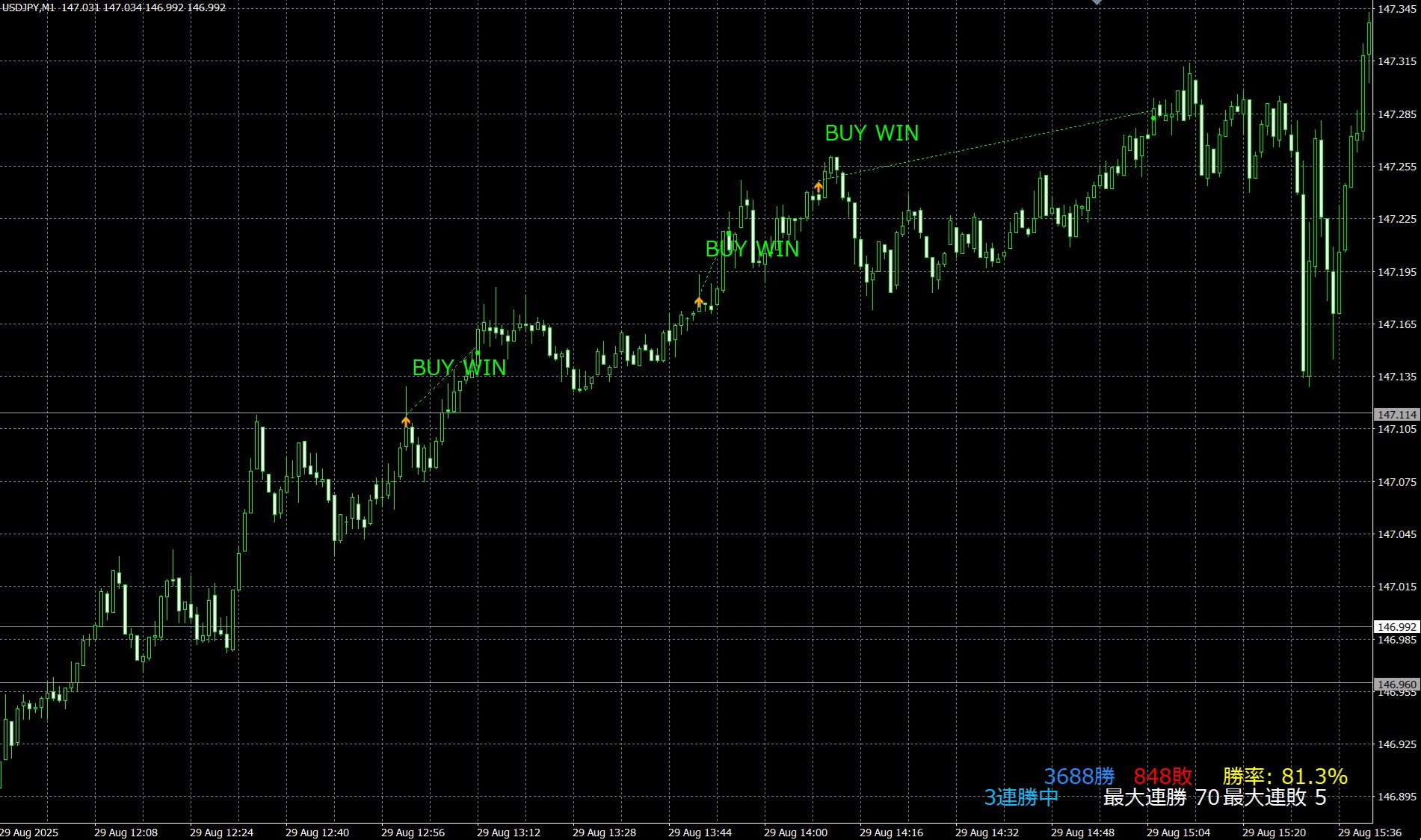Click the 3連勝中 streak indicator

coord(1021,797)
